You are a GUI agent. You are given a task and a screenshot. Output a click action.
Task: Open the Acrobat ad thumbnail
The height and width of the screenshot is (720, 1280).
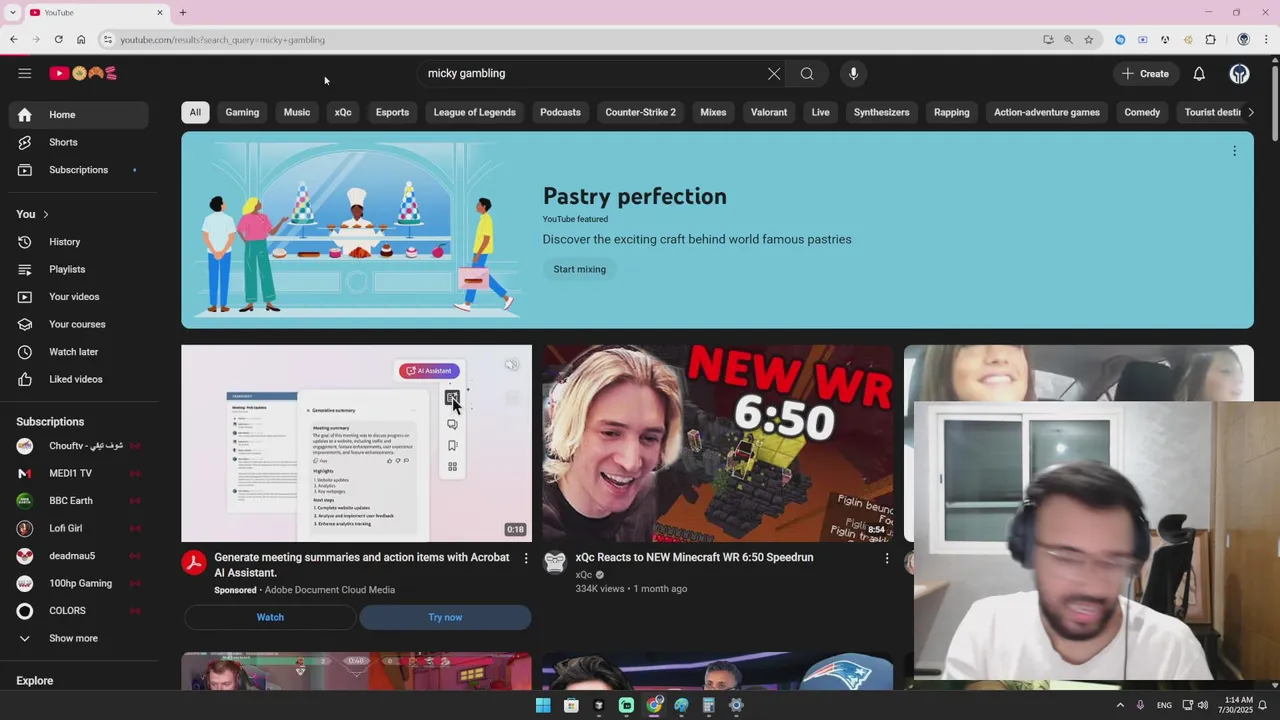click(x=356, y=443)
